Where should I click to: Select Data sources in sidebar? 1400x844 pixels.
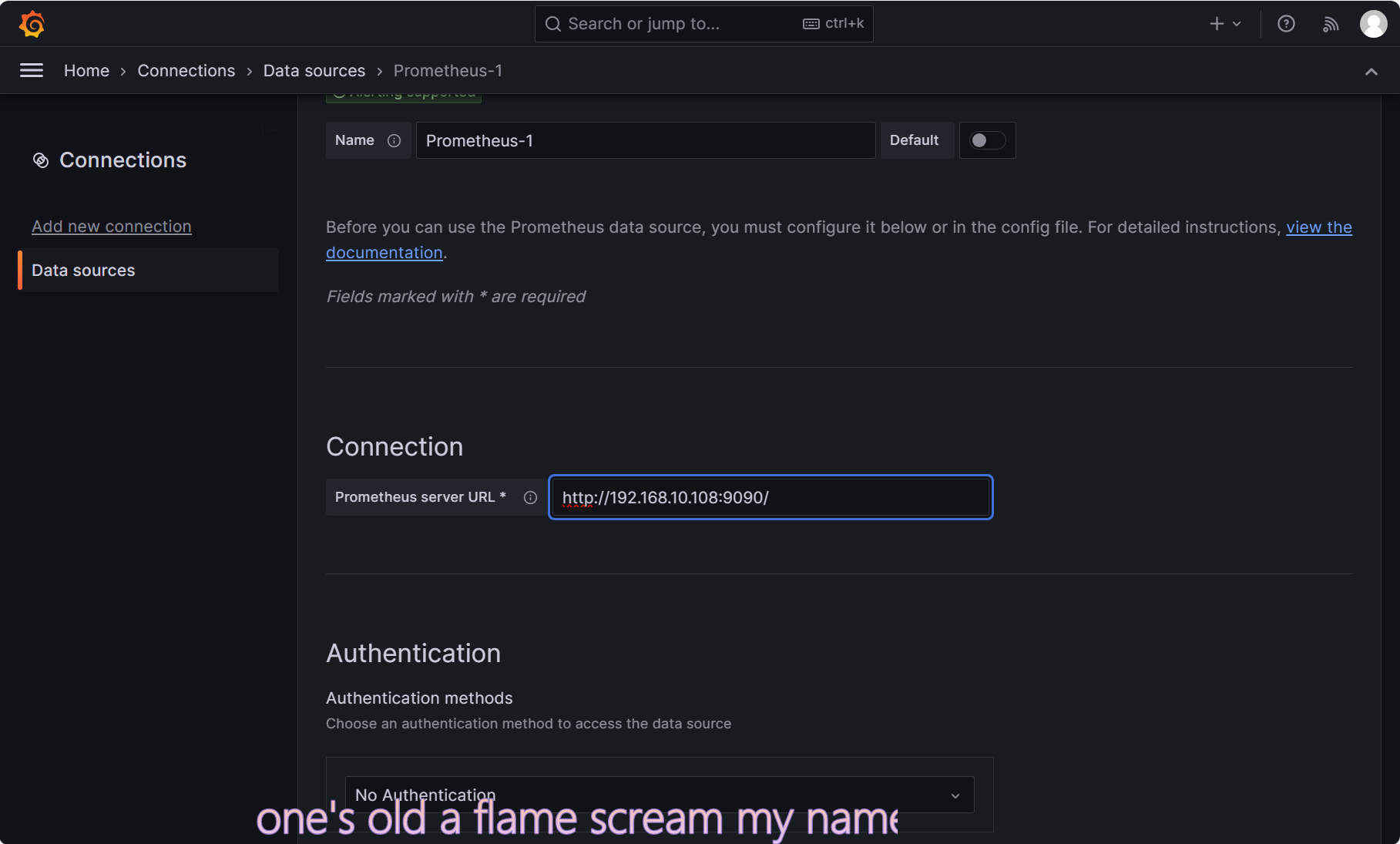[x=149, y=270]
